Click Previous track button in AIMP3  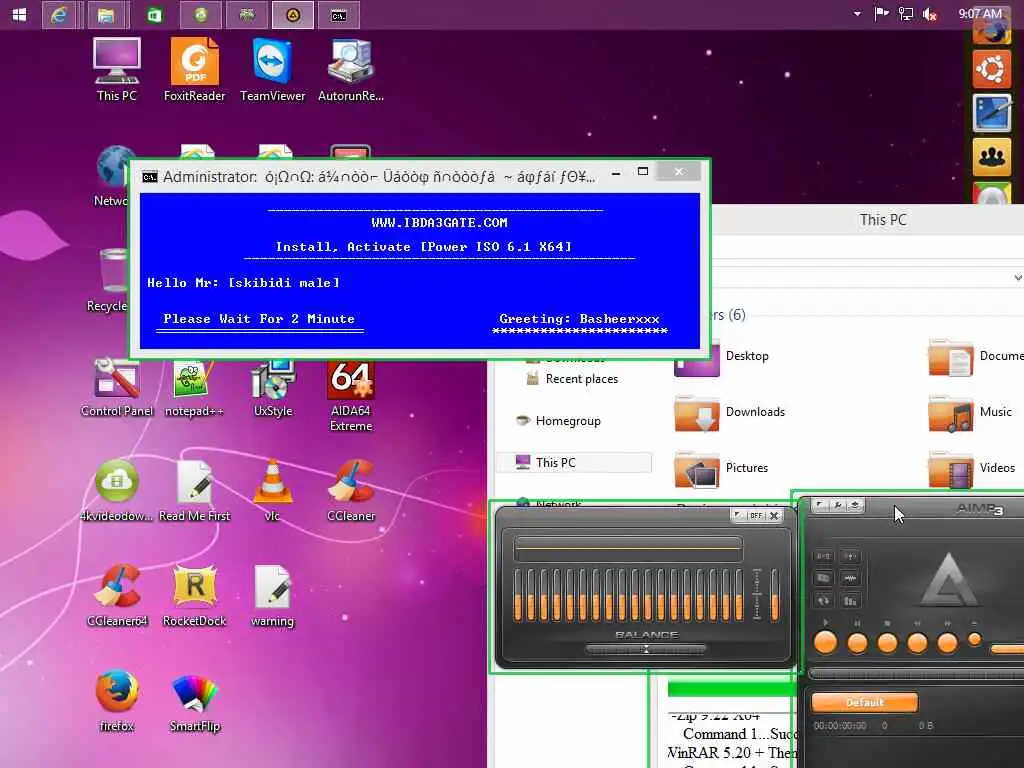coord(917,643)
